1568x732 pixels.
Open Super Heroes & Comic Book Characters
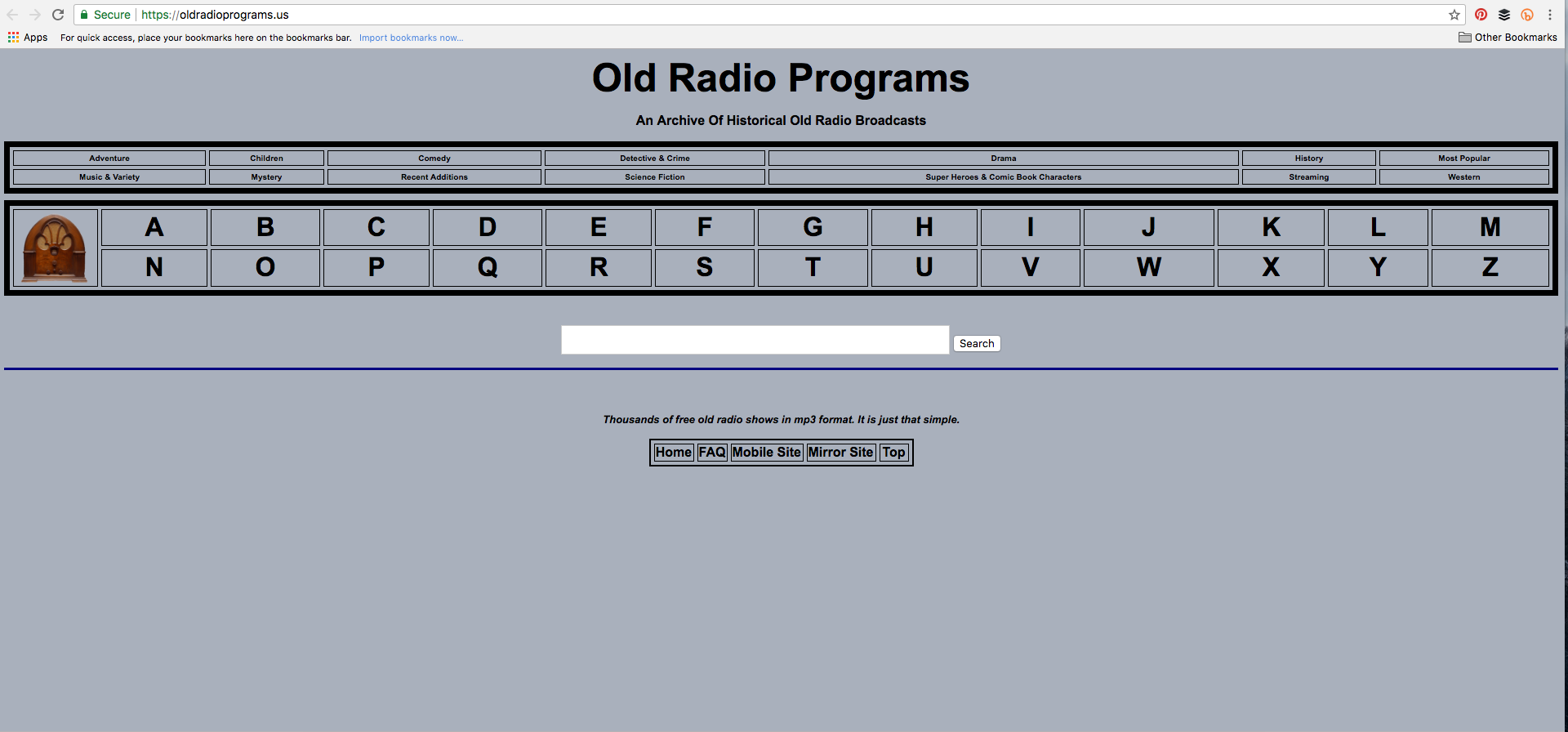[1004, 177]
